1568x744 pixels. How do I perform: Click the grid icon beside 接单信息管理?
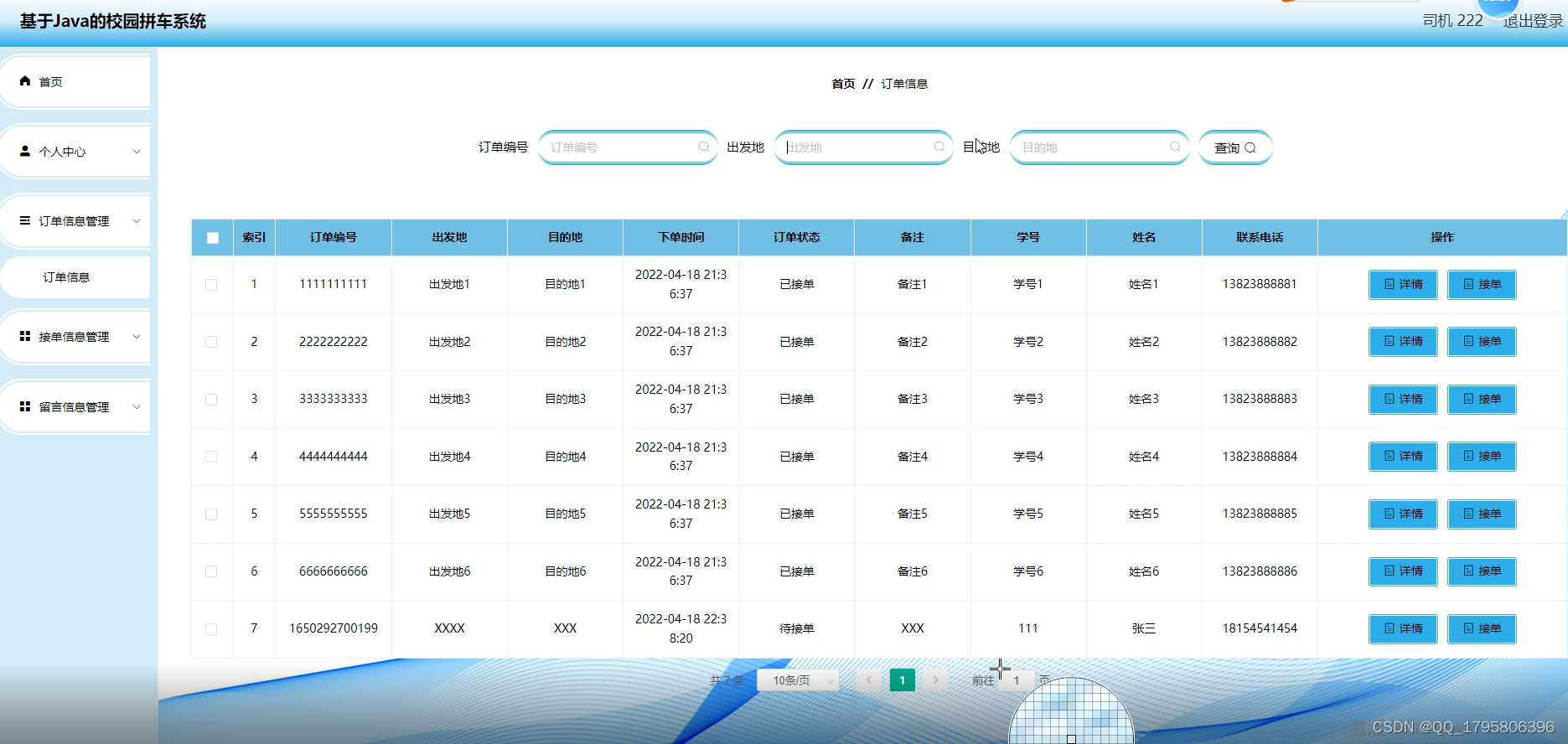coord(25,336)
